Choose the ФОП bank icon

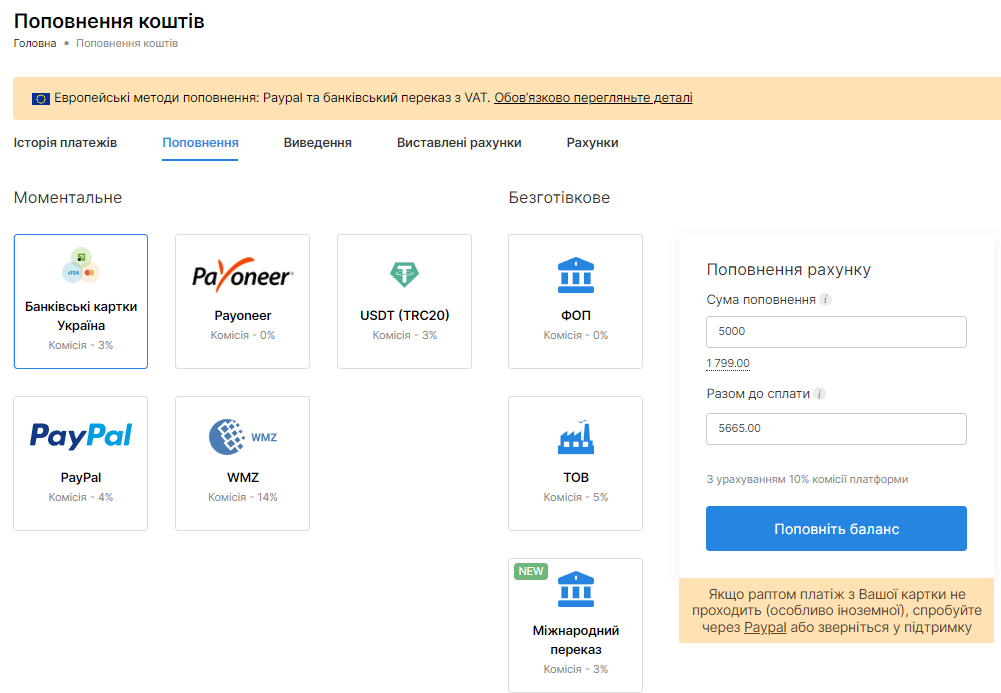(575, 275)
